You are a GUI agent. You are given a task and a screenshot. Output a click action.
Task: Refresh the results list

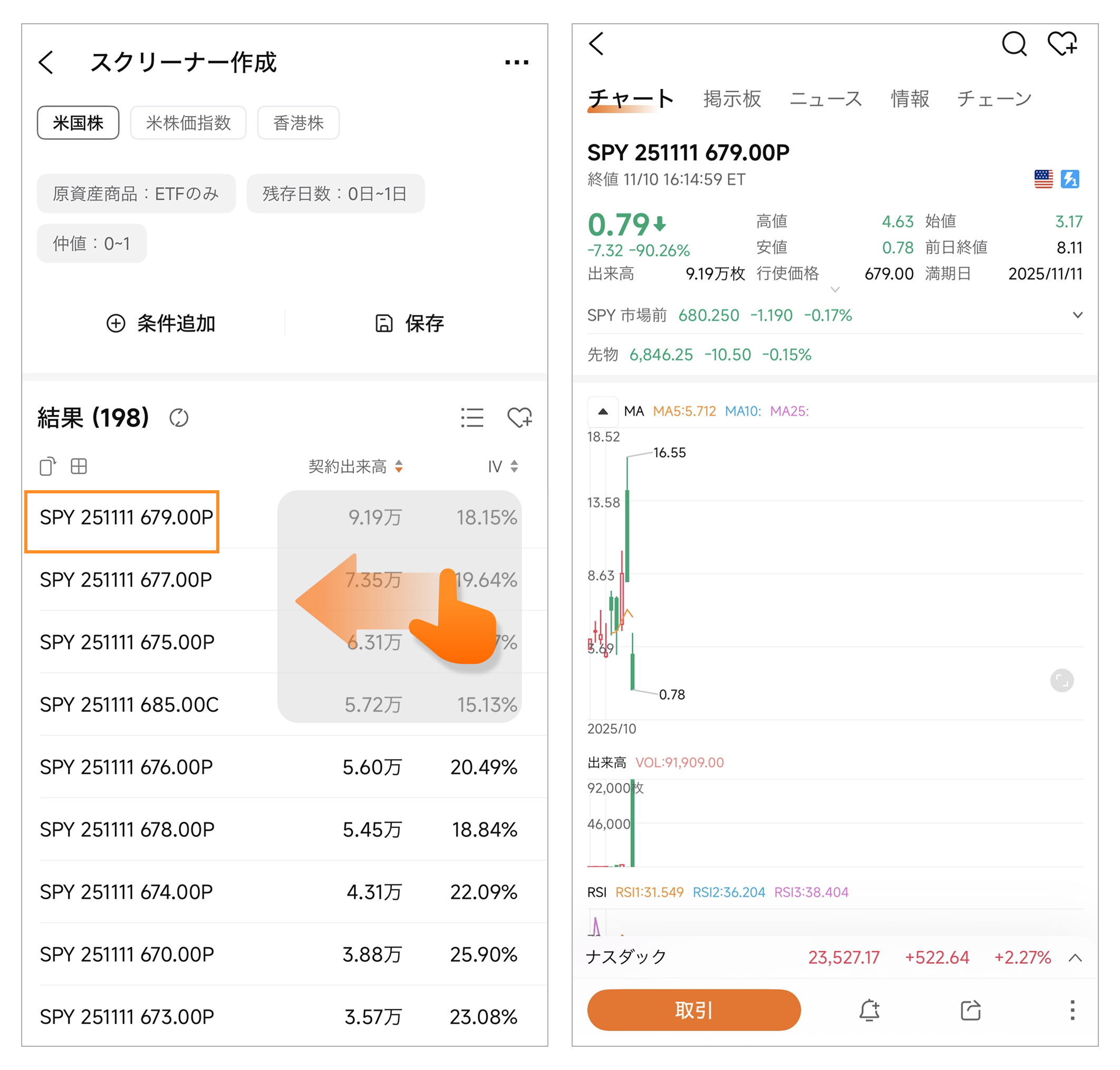pyautogui.click(x=179, y=417)
